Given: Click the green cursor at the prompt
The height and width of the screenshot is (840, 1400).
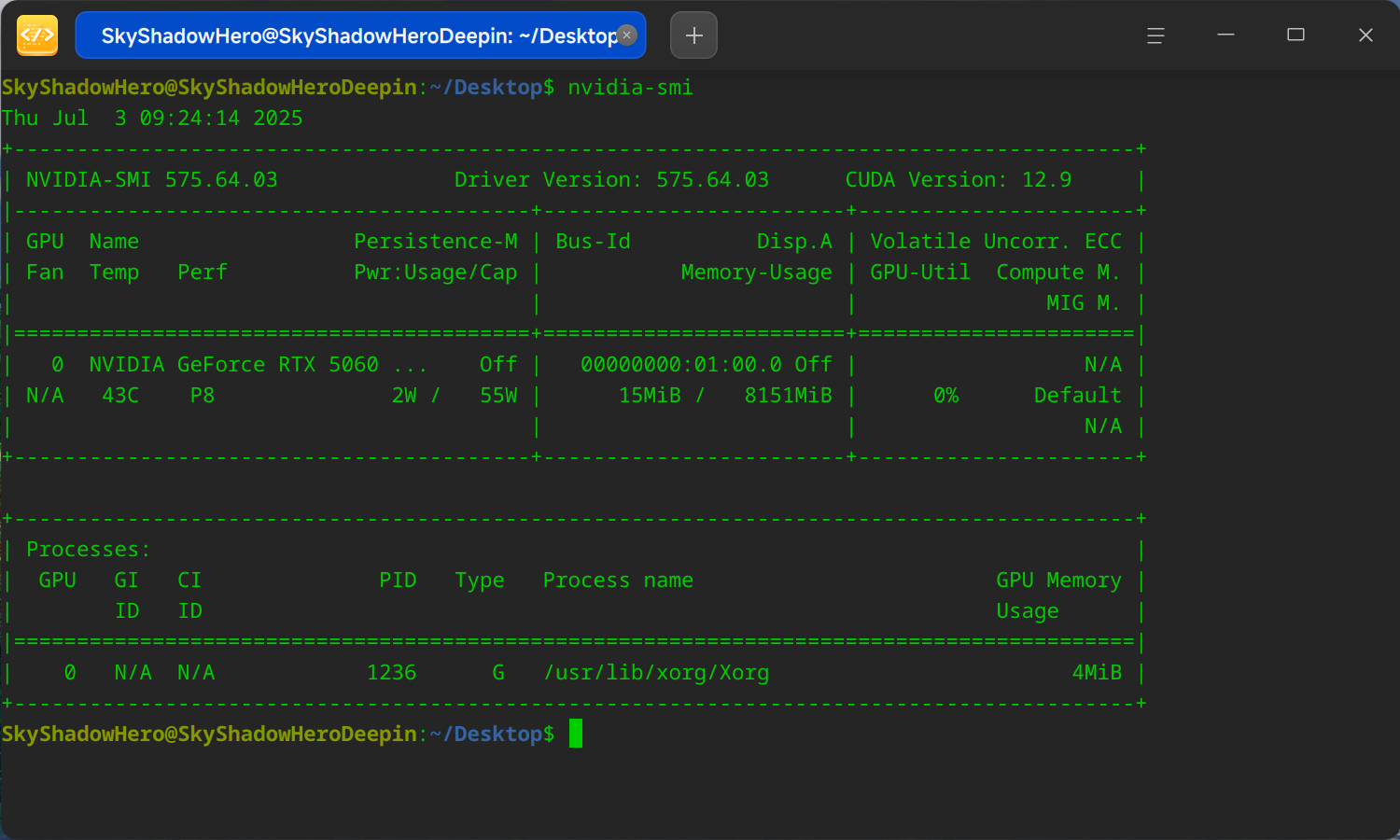Looking at the screenshot, I should coord(575,734).
